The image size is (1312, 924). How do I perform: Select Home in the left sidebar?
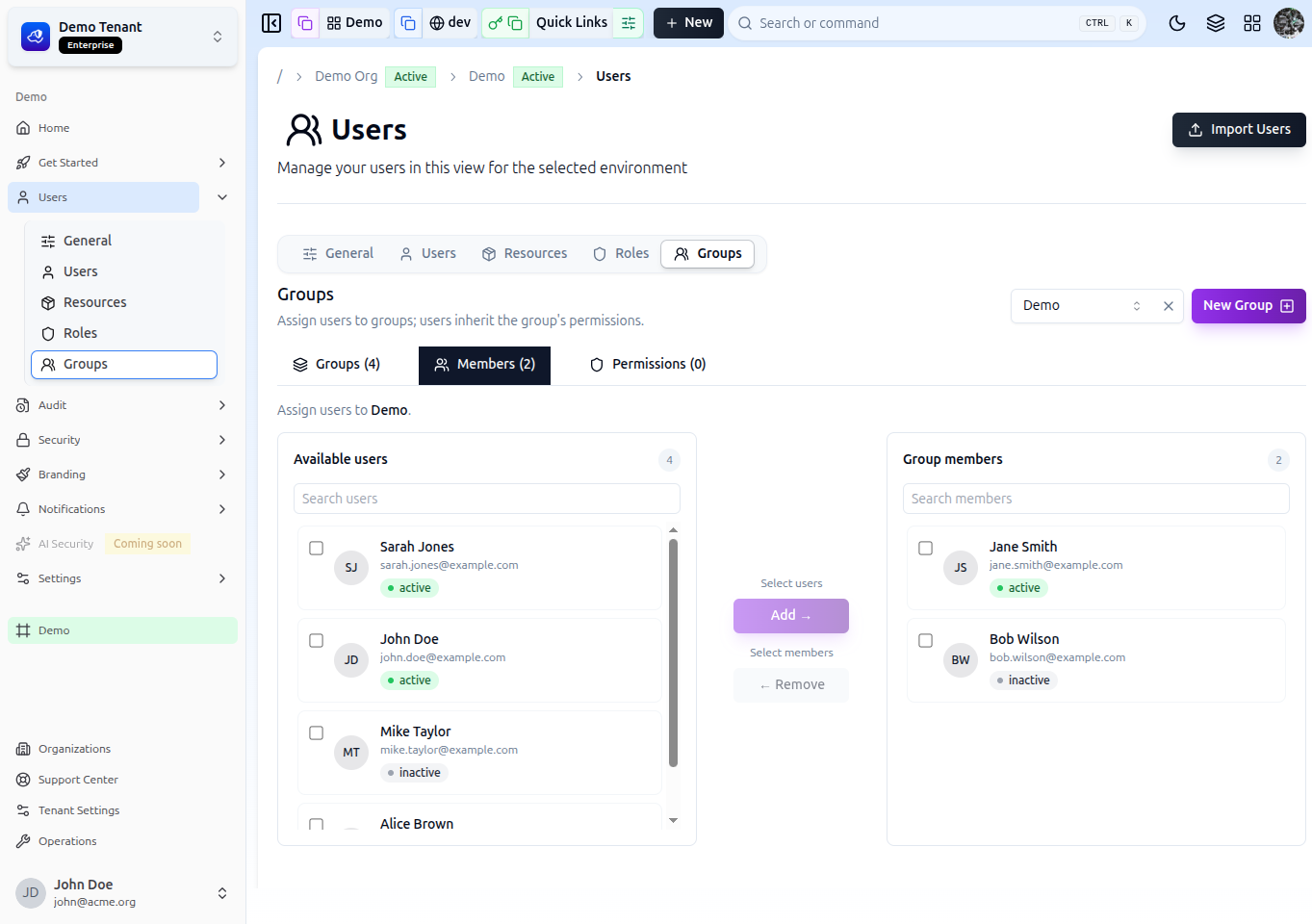55,127
